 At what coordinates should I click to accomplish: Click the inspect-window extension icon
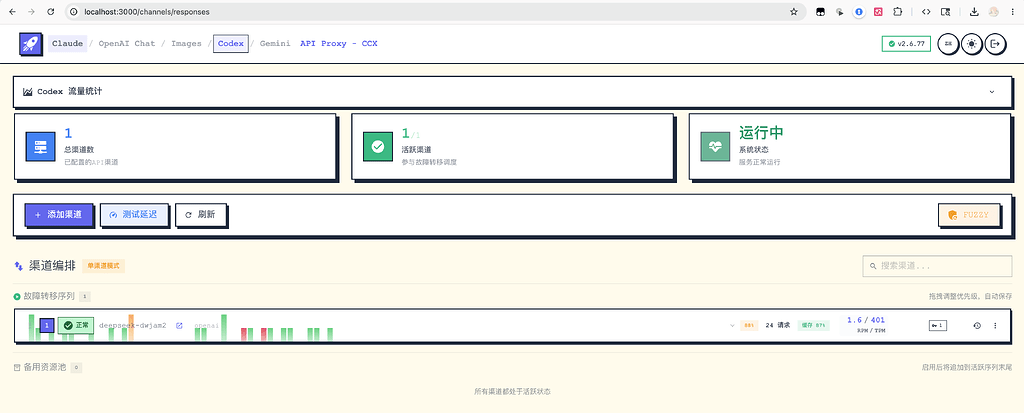pos(945,12)
